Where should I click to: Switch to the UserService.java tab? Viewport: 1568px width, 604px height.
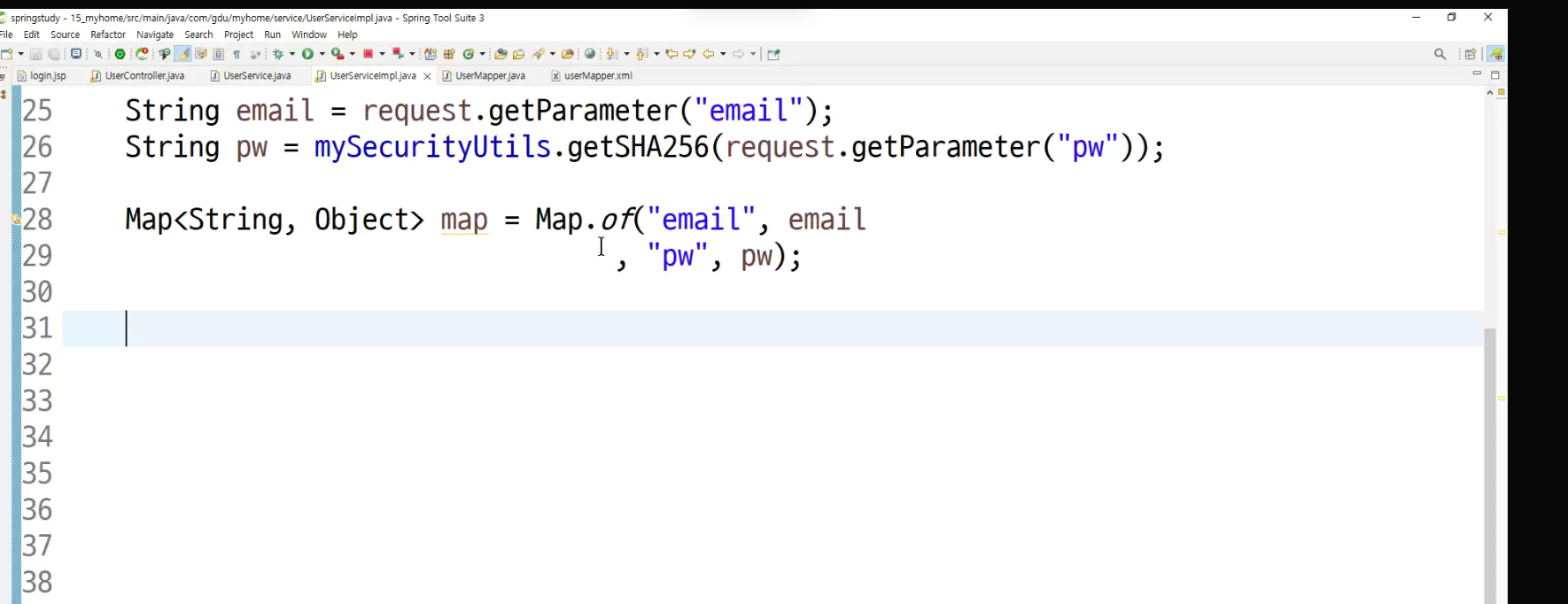(x=251, y=76)
